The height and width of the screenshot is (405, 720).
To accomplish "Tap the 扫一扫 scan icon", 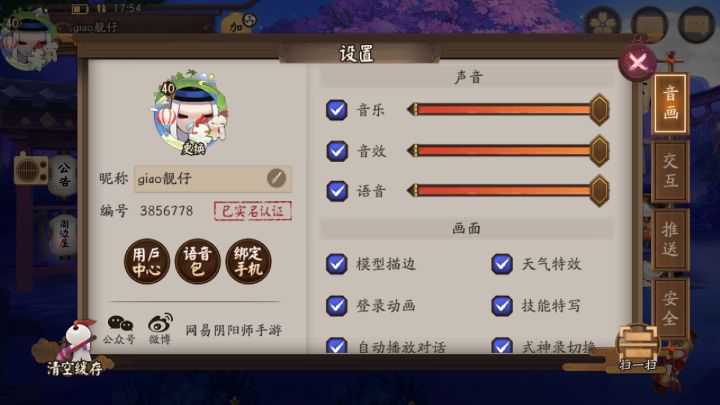I will pos(638,348).
